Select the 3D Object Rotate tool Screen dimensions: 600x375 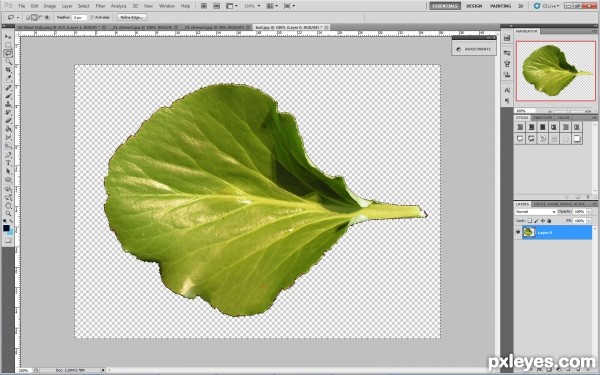coord(8,189)
